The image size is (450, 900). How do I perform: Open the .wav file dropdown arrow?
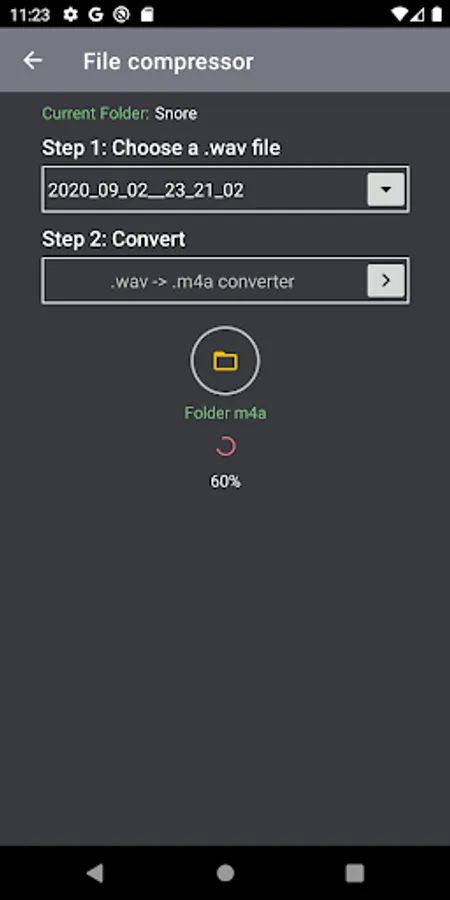(x=386, y=189)
